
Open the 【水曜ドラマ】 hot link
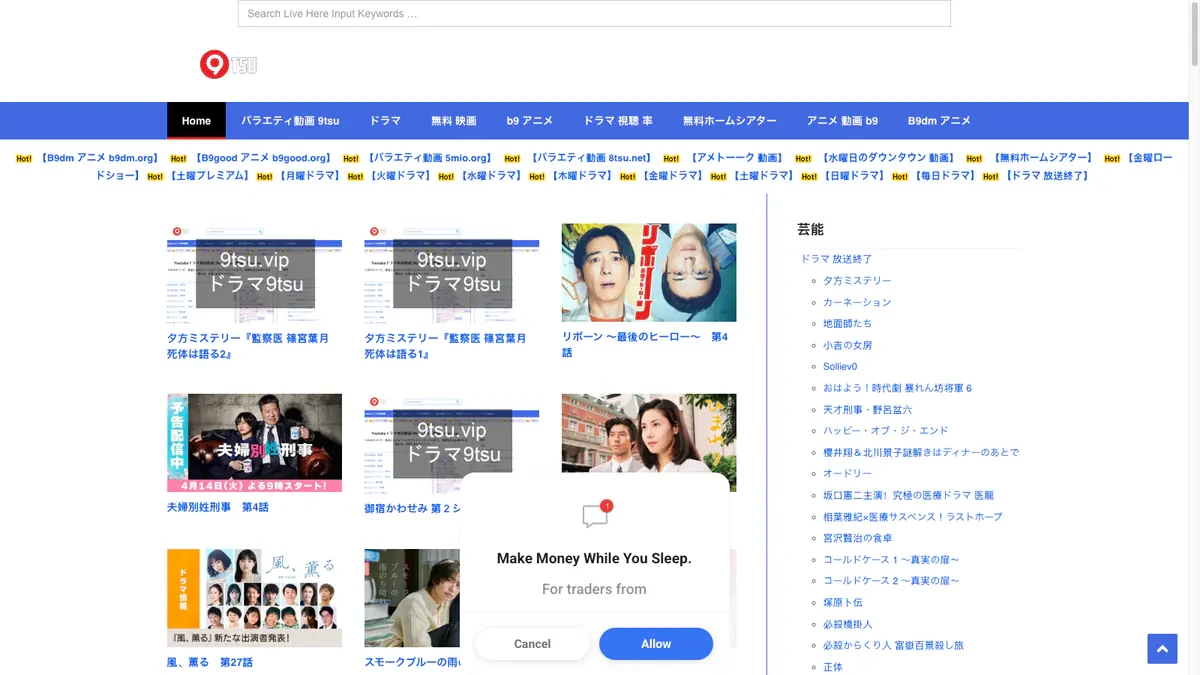pos(491,176)
